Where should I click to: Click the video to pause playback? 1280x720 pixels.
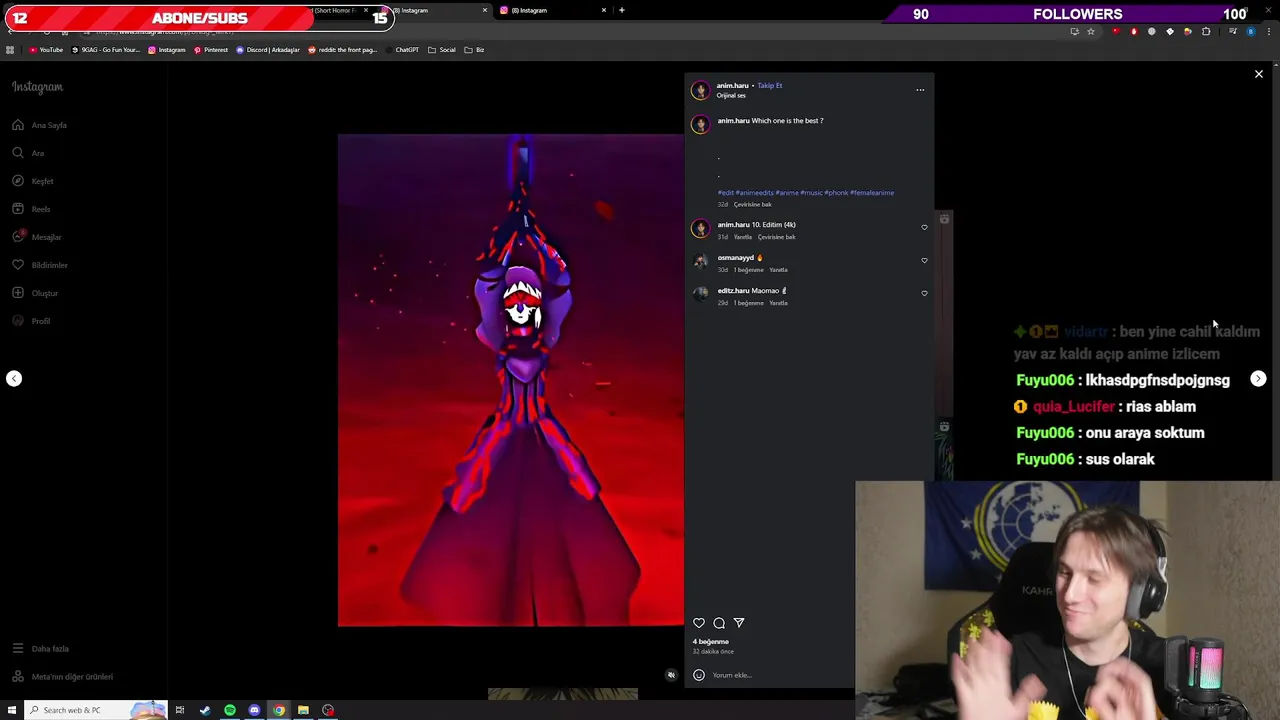511,380
